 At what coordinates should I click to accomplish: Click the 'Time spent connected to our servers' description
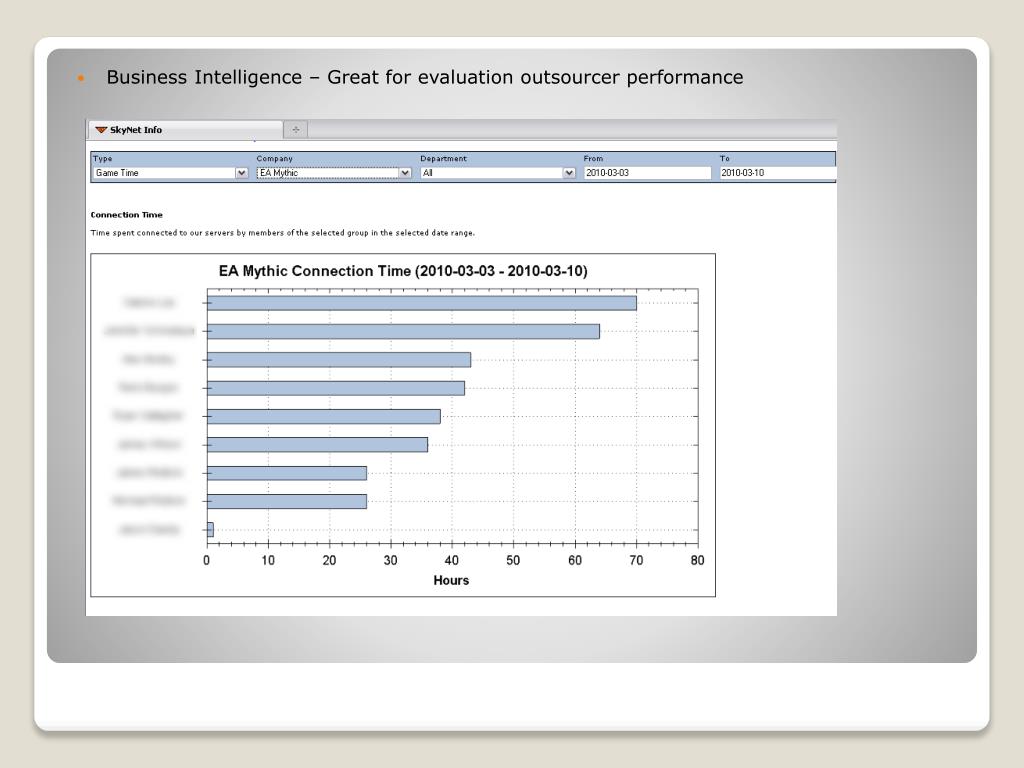(283, 233)
